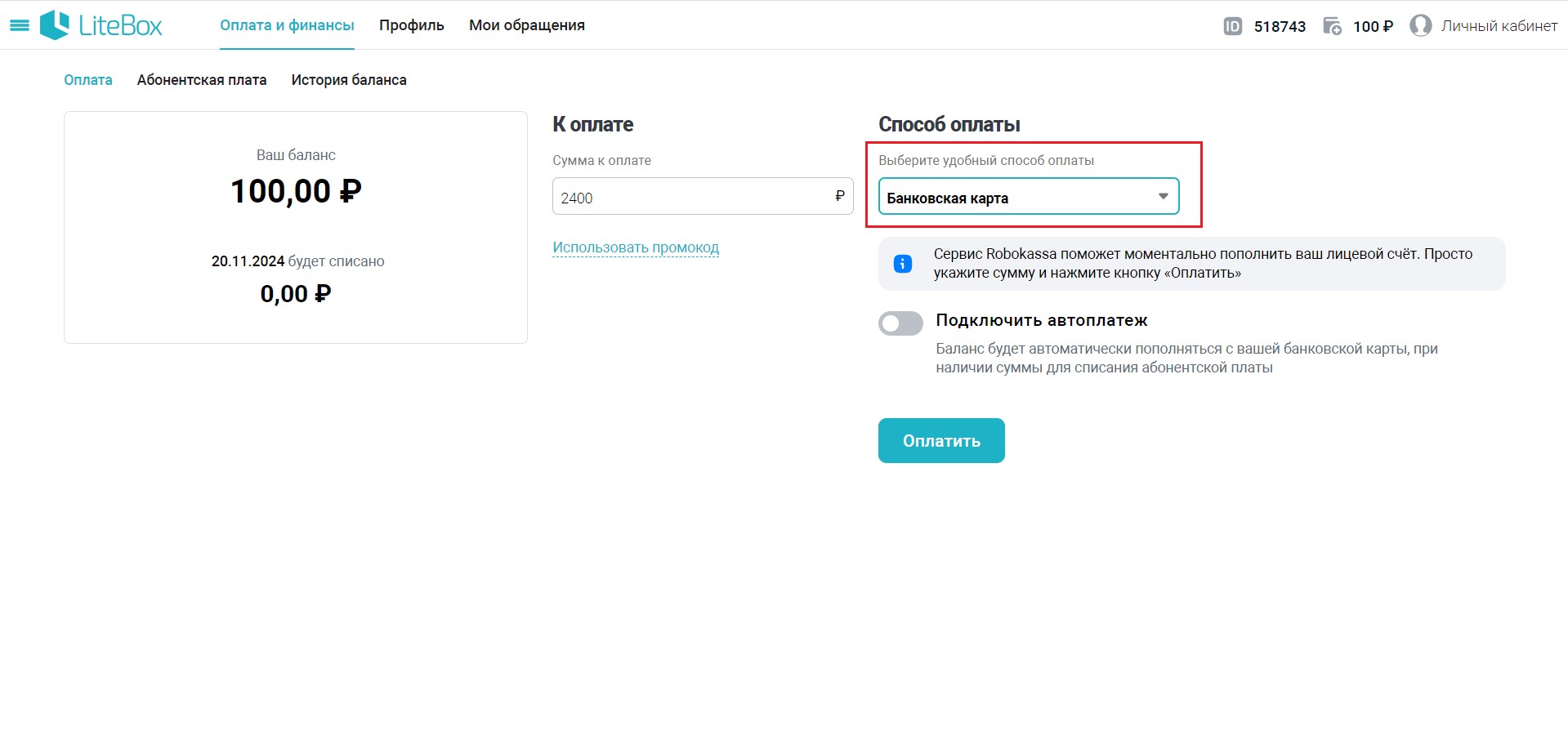Open the Оплата и финансы menu
Viewport: 1568px width, 744px height.
[x=287, y=25]
